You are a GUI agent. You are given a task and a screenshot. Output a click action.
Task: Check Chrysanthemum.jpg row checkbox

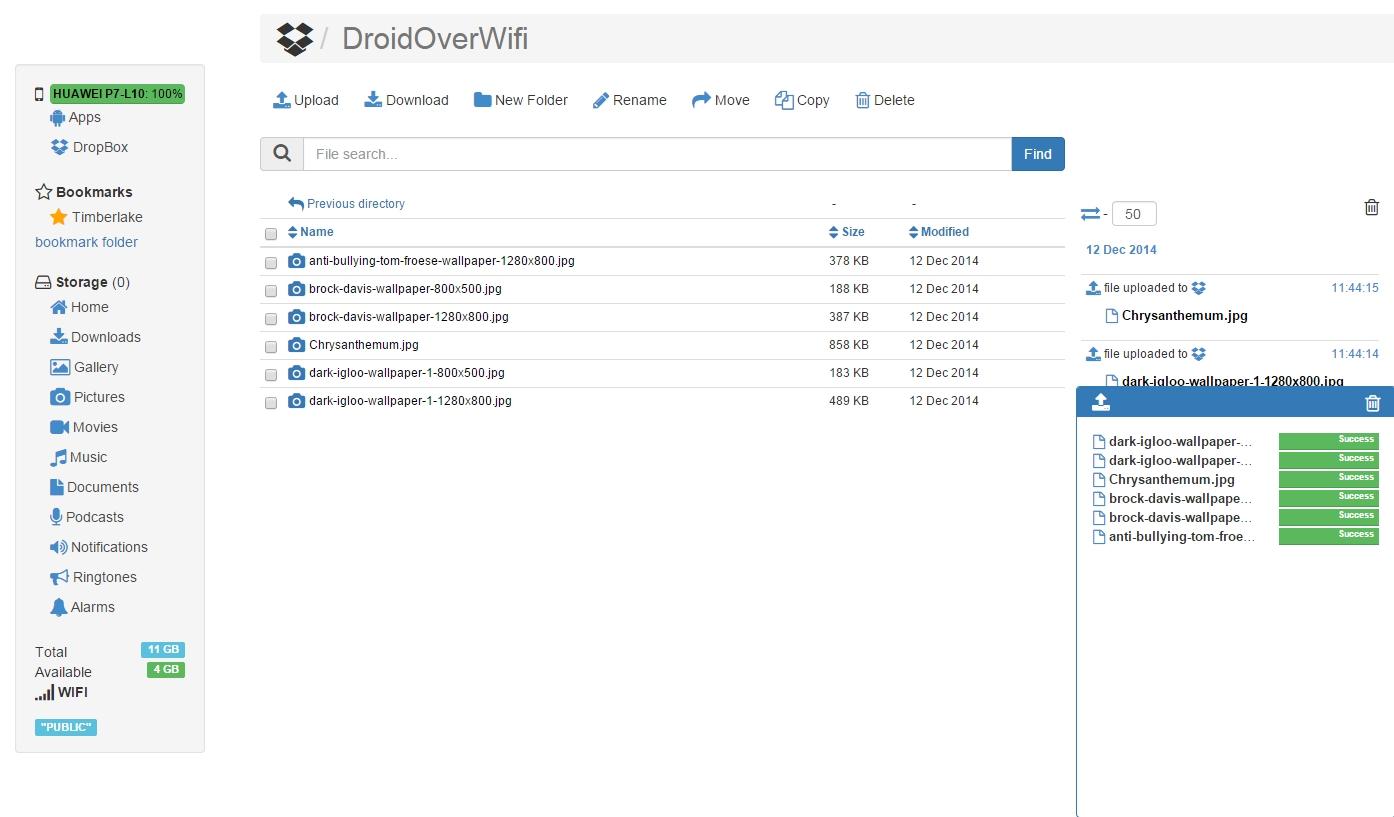[271, 346]
